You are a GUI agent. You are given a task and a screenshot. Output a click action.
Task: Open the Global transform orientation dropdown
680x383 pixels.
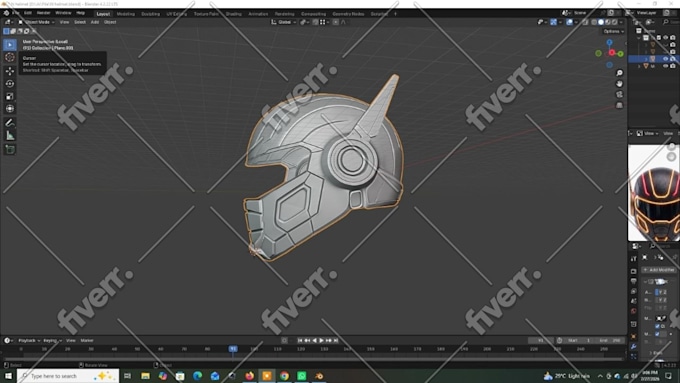click(284, 22)
